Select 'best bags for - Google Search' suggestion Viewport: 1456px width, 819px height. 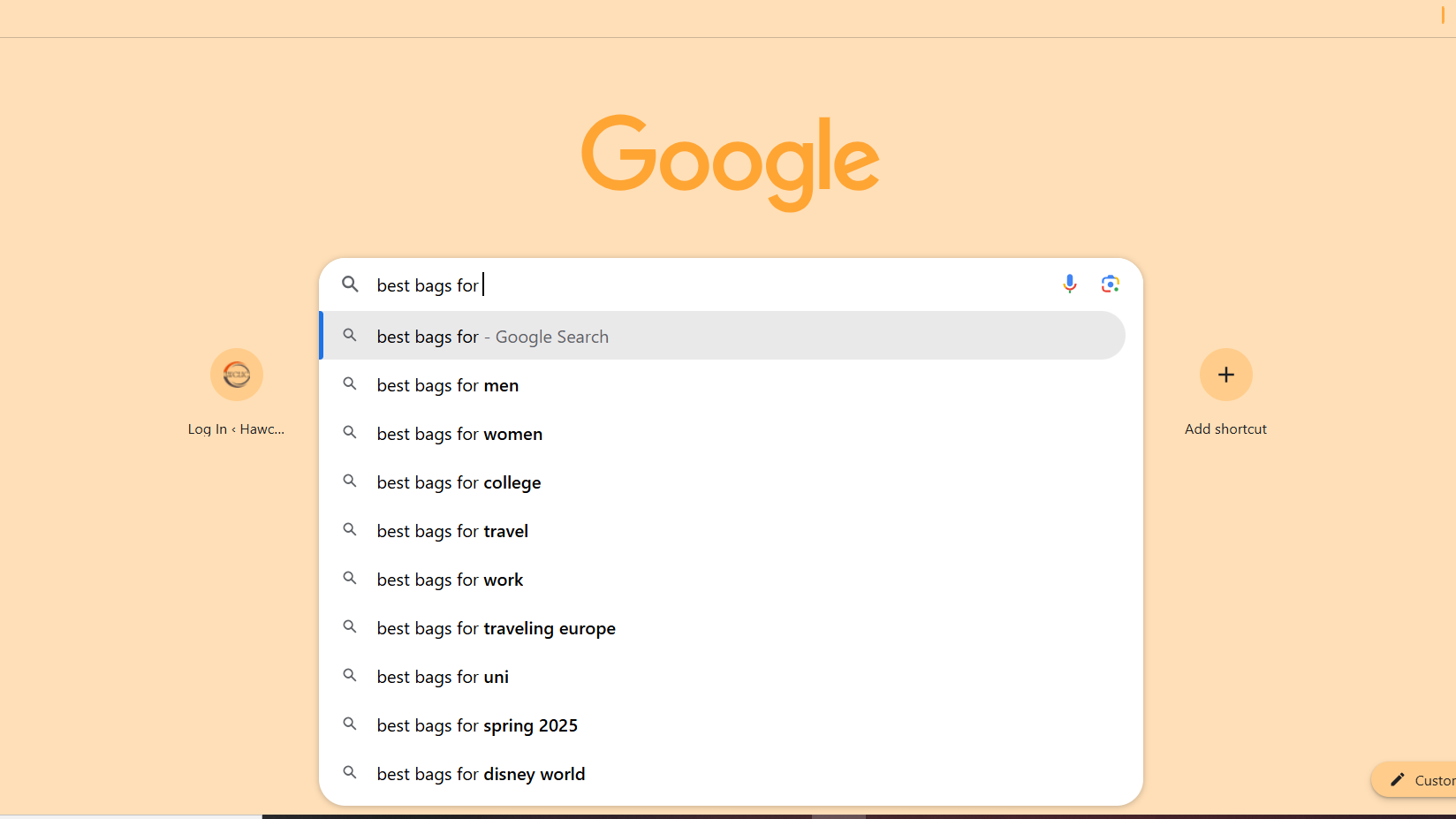[x=723, y=336]
